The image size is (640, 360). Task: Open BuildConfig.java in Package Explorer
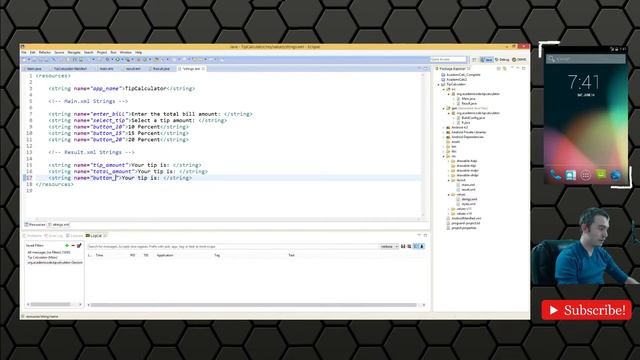point(473,118)
